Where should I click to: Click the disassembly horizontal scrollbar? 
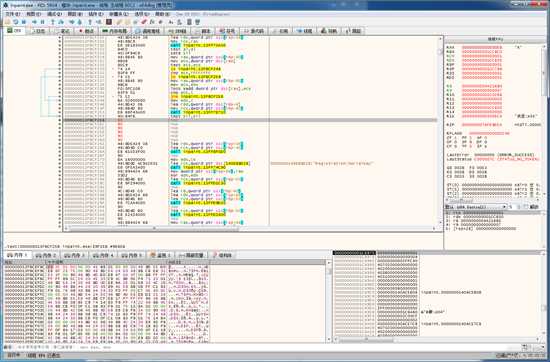(250, 228)
